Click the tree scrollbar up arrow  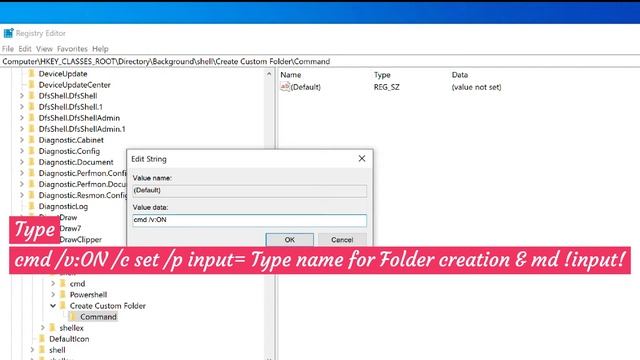[269, 74]
